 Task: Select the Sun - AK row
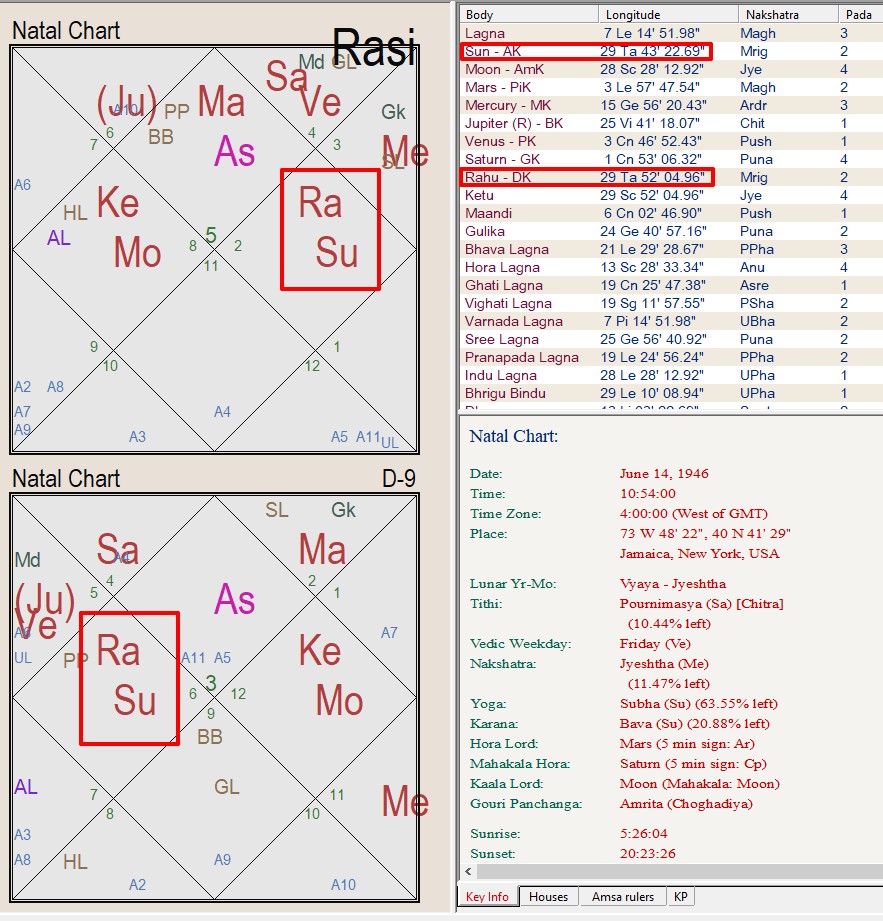coord(671,51)
